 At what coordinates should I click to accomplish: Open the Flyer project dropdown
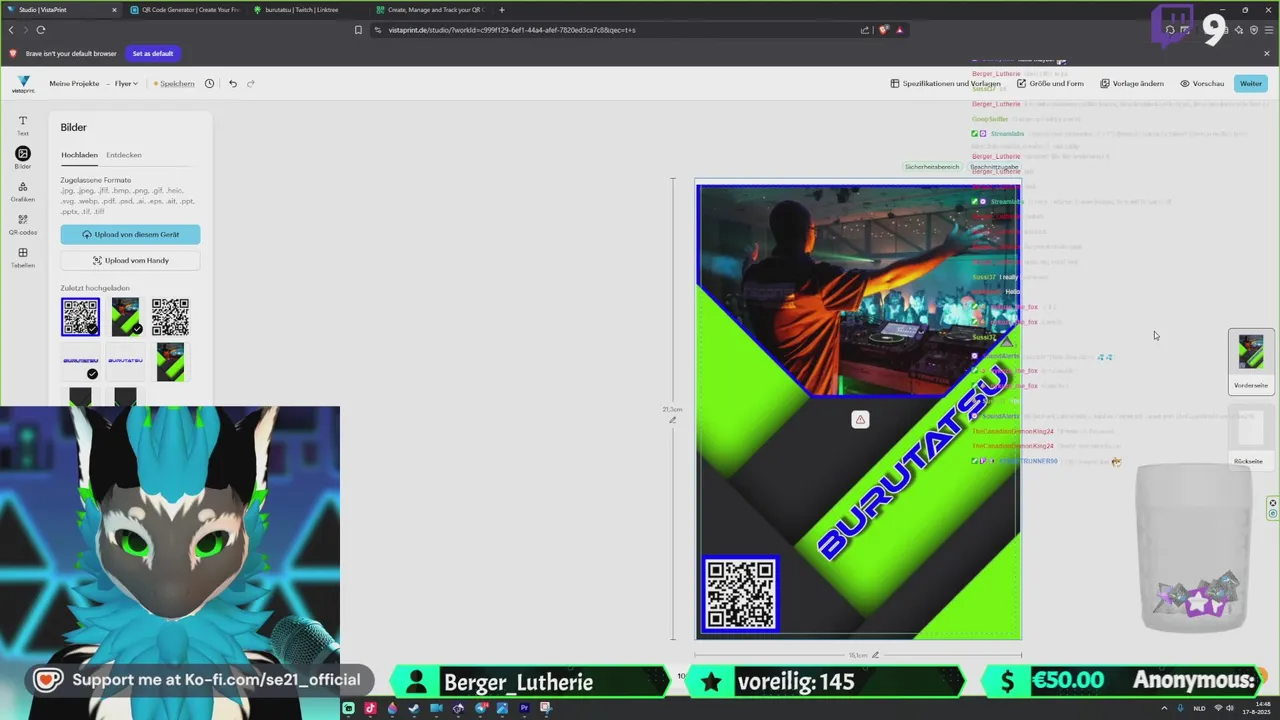pos(126,83)
